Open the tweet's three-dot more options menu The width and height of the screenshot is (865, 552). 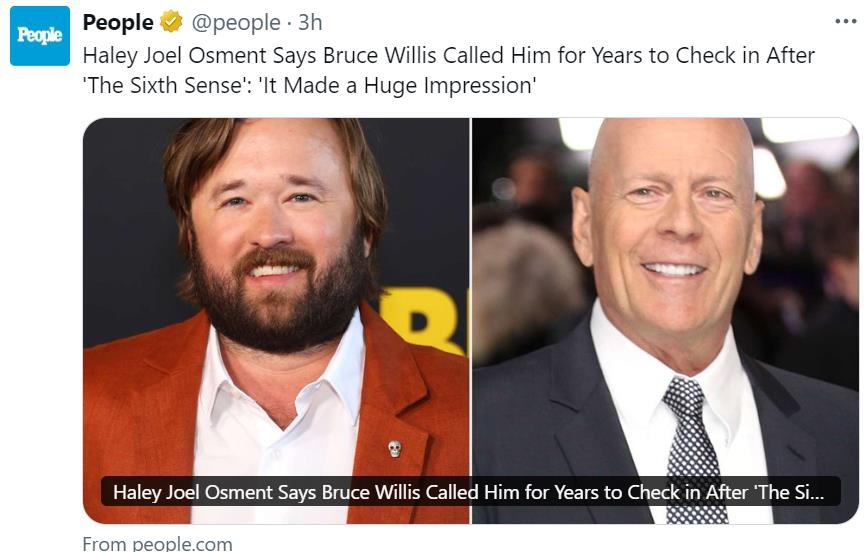tap(845, 22)
